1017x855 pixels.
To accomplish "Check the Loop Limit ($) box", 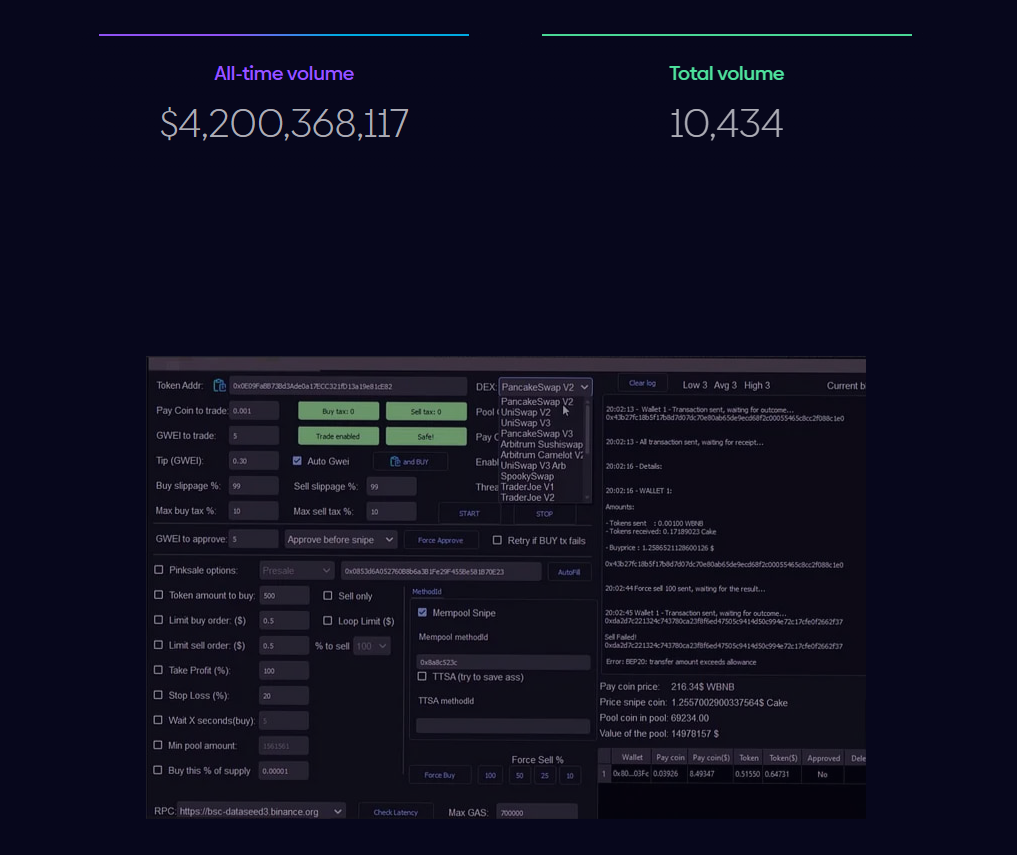I will [328, 620].
